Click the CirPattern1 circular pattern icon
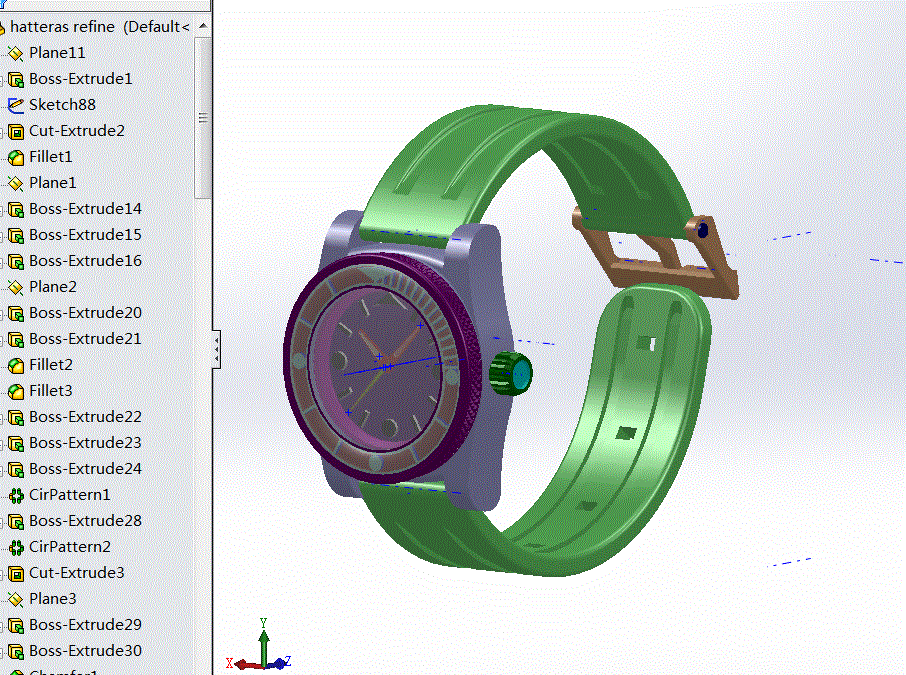Screen dimensions: 906x675 pos(16,495)
